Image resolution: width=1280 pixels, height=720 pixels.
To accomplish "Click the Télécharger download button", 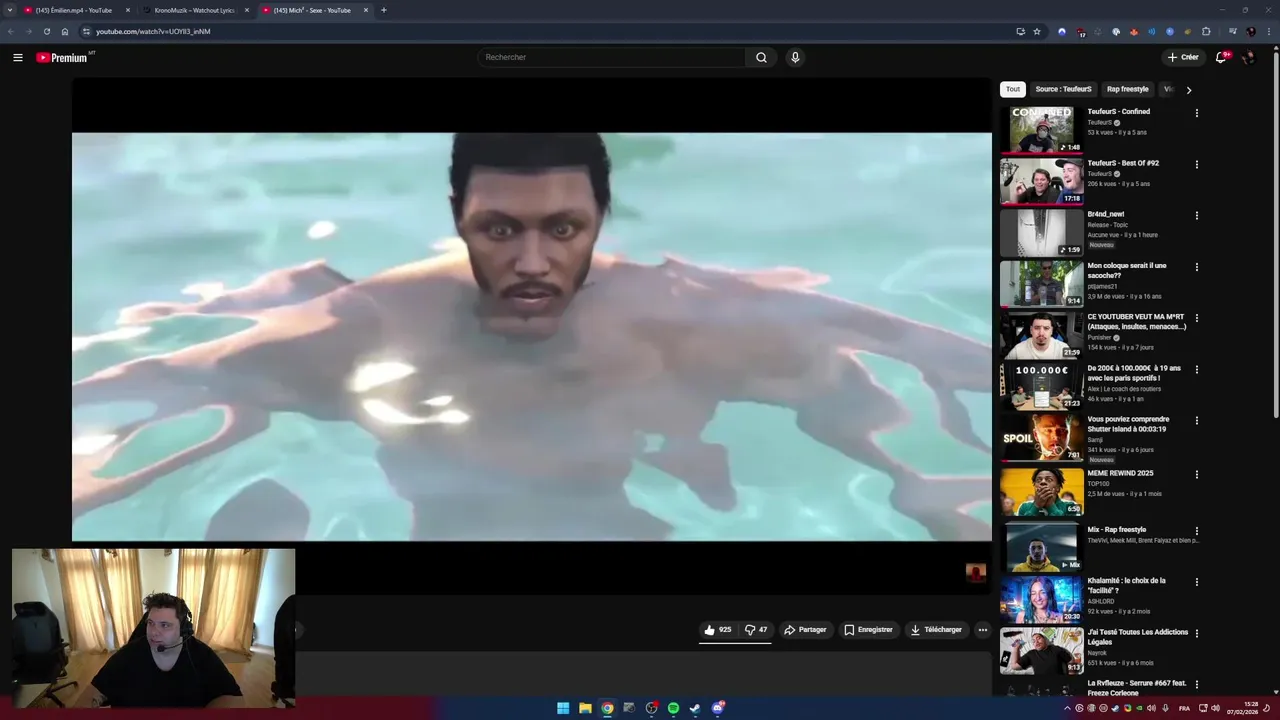I will coord(936,630).
